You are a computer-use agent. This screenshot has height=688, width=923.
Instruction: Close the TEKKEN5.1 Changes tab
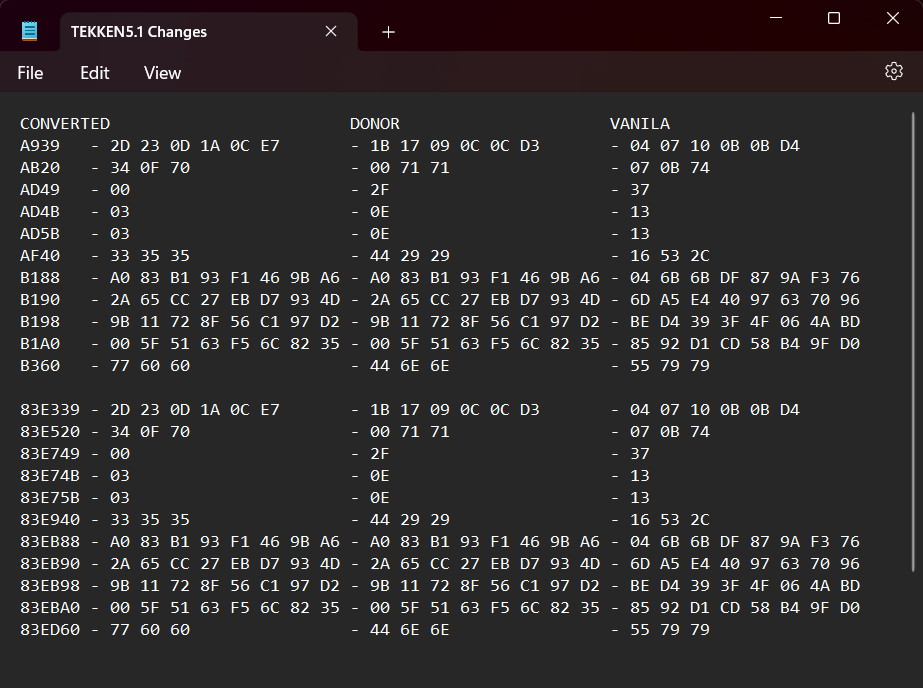tap(331, 31)
